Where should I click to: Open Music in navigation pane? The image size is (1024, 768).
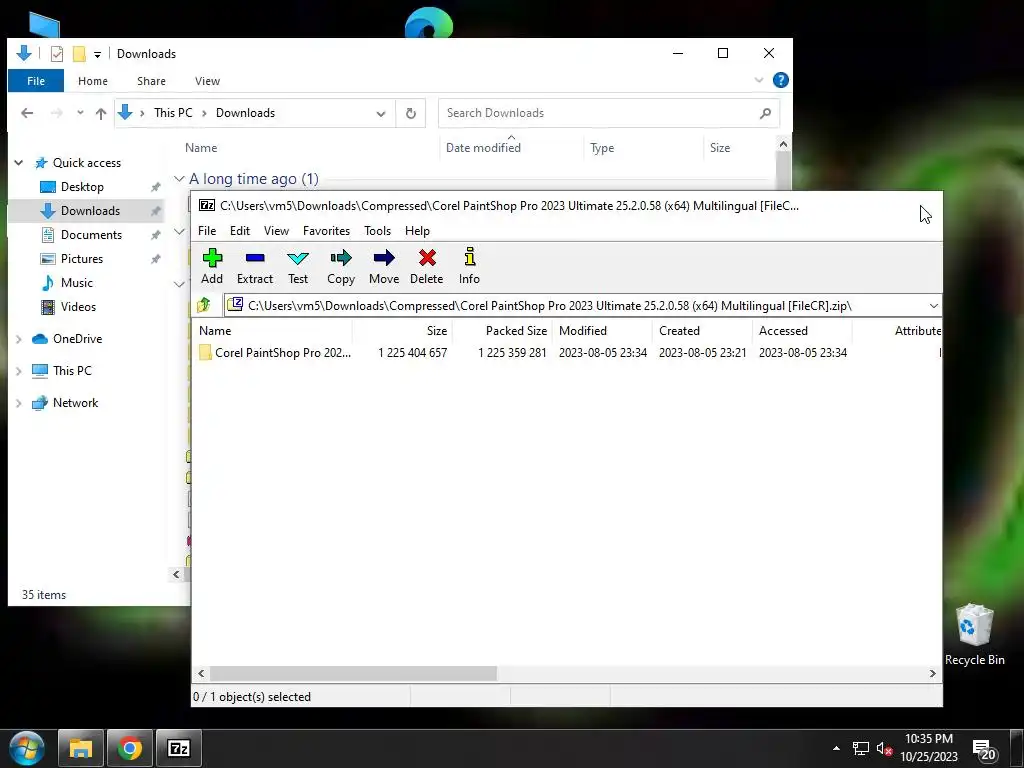(x=76, y=283)
